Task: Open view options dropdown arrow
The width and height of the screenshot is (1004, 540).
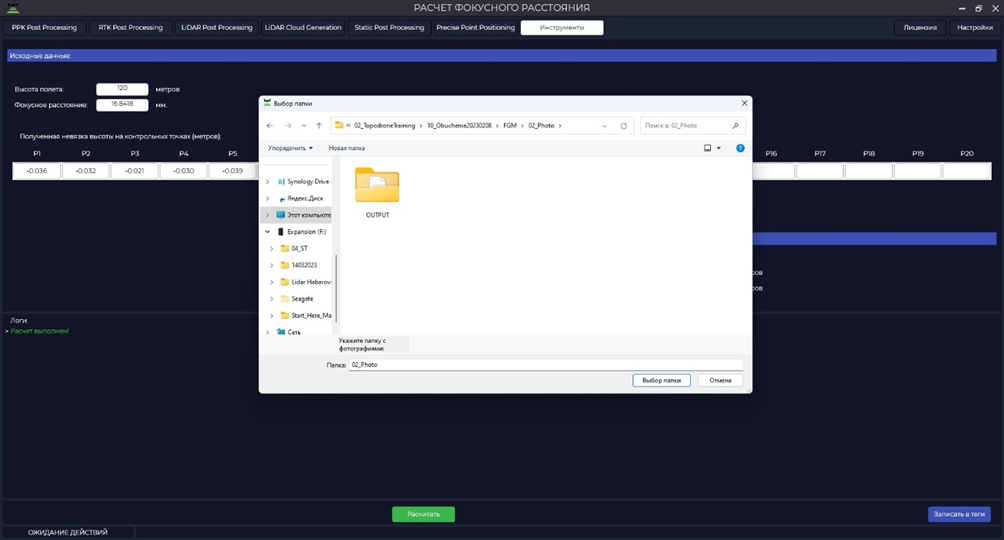Action: tap(718, 148)
